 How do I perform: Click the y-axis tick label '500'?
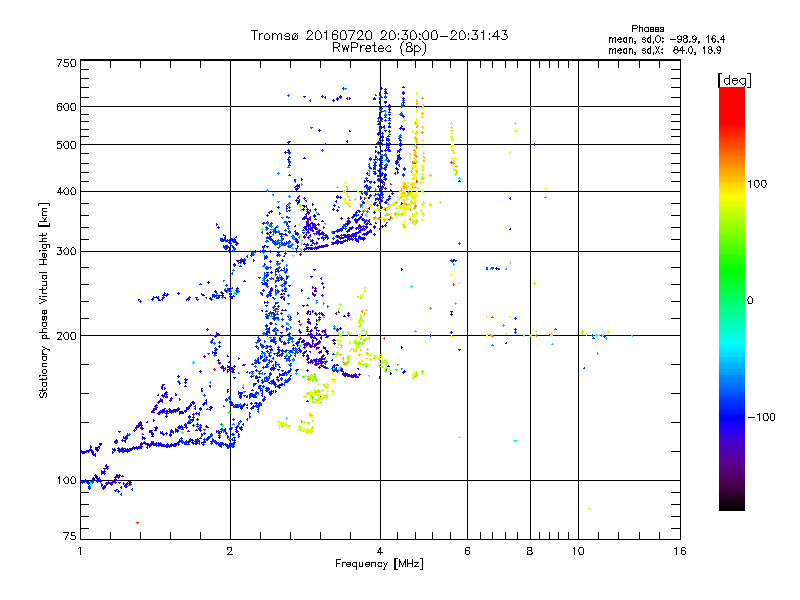coord(66,145)
